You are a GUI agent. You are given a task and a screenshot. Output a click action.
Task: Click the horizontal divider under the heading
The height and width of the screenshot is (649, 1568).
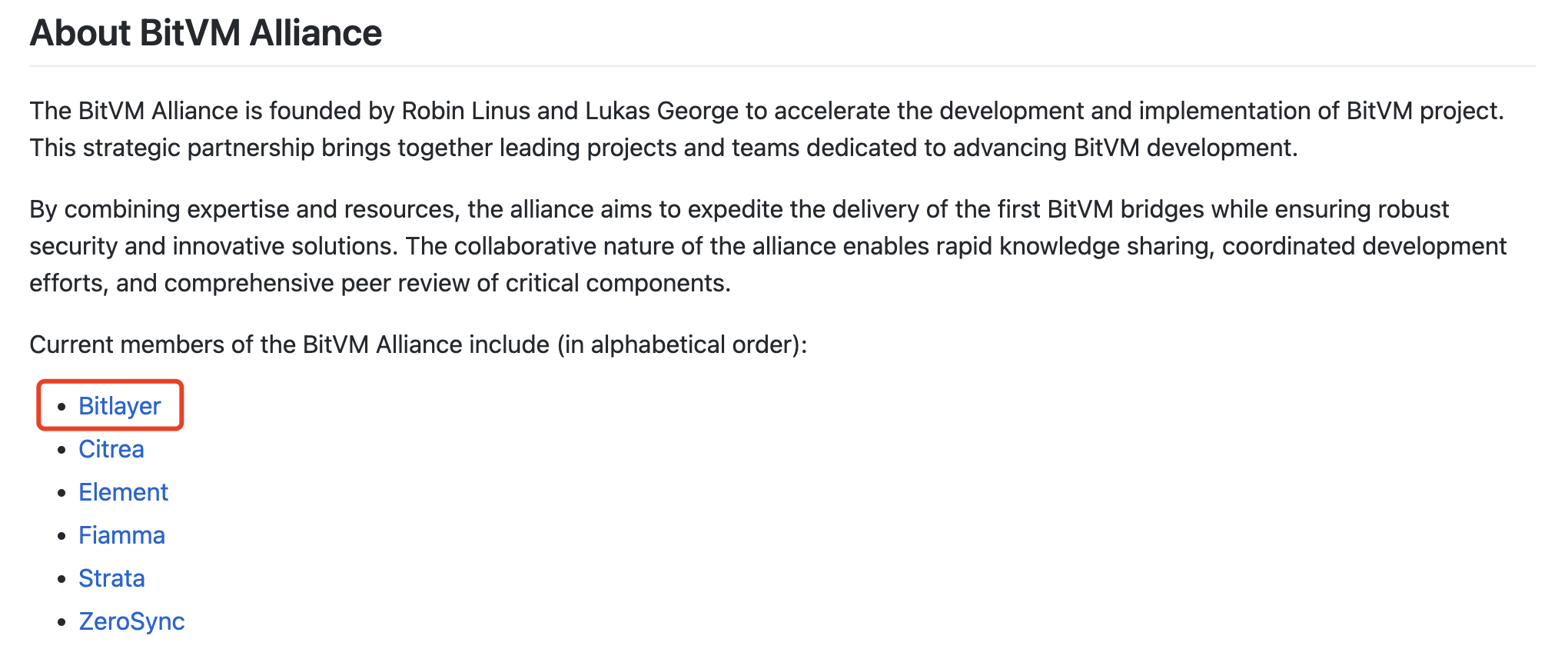(782, 66)
